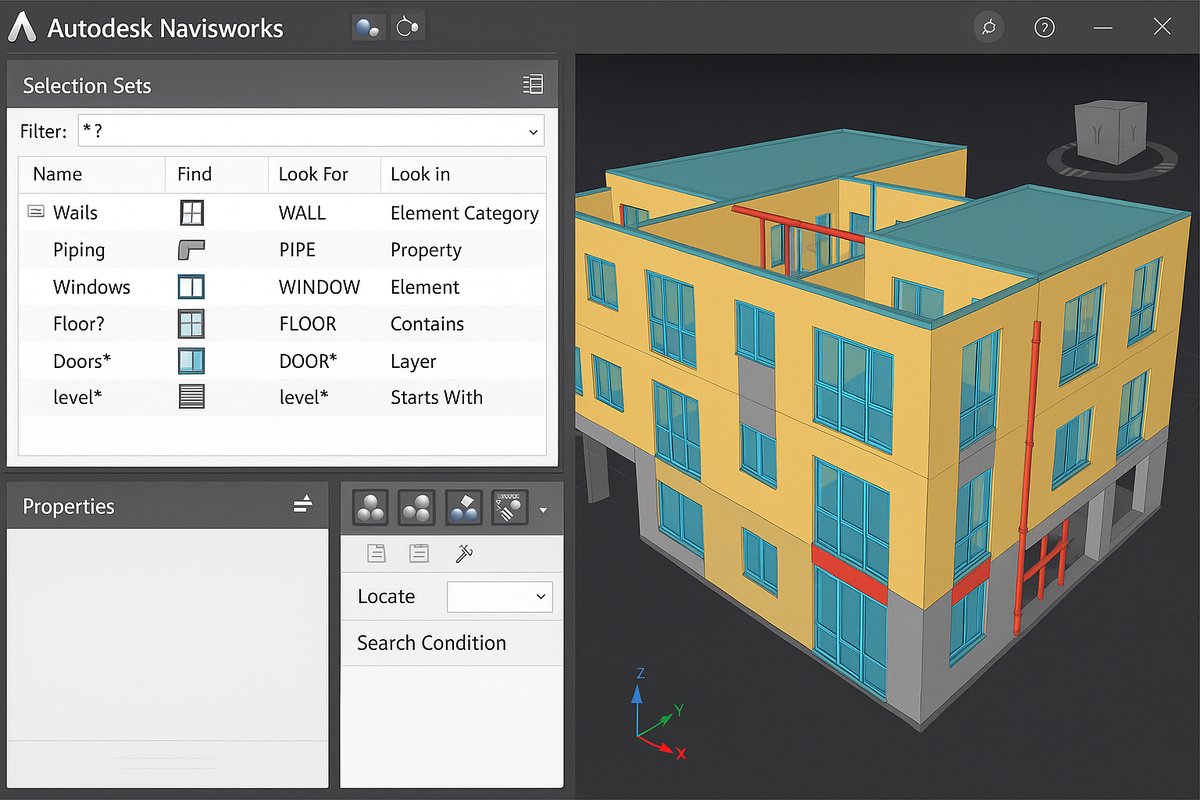Click the round search icon in title bar
Screen dimensions: 1200x800
pos(989,27)
